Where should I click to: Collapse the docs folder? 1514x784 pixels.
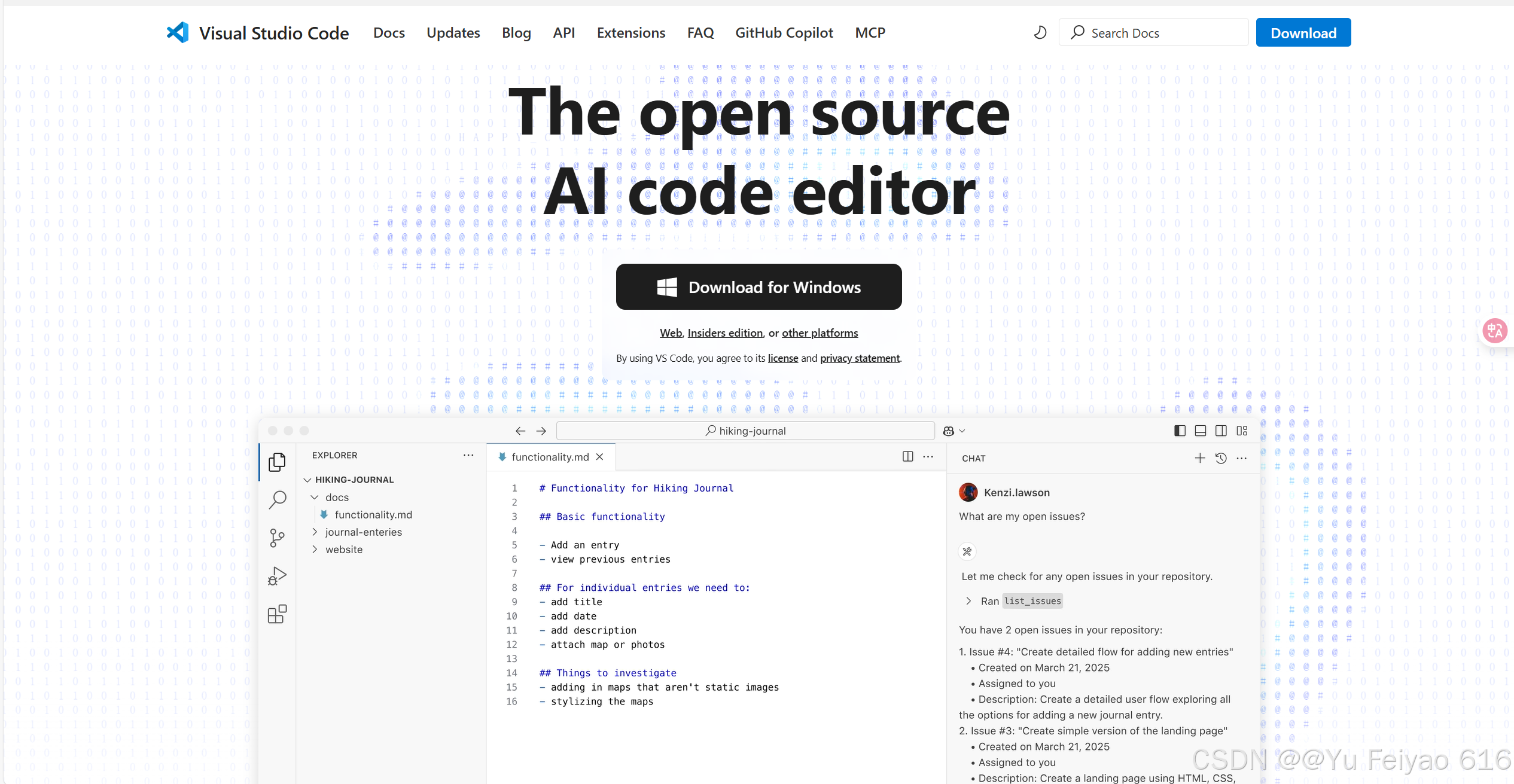[315, 498]
